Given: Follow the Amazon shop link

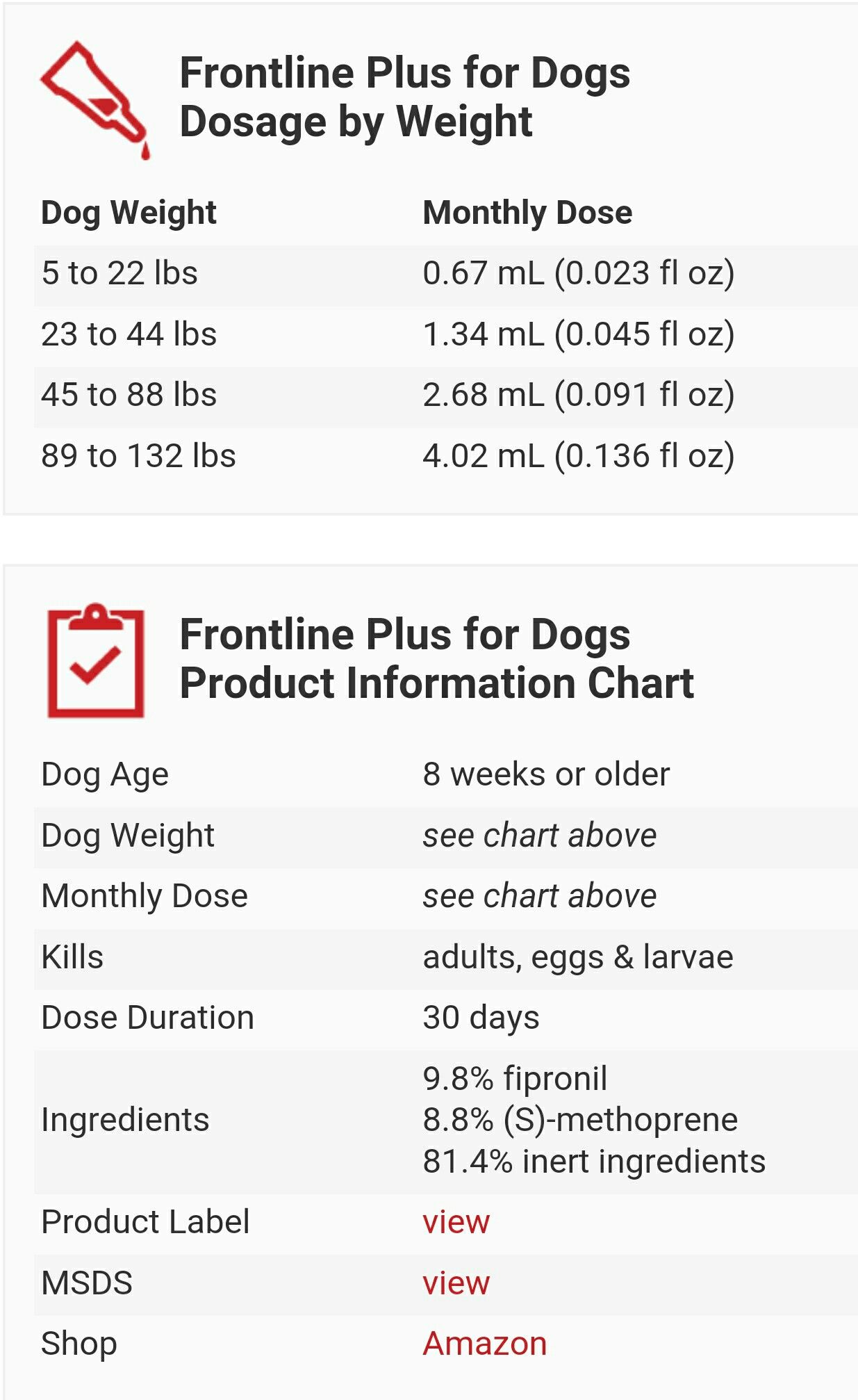Looking at the screenshot, I should 484,1343.
